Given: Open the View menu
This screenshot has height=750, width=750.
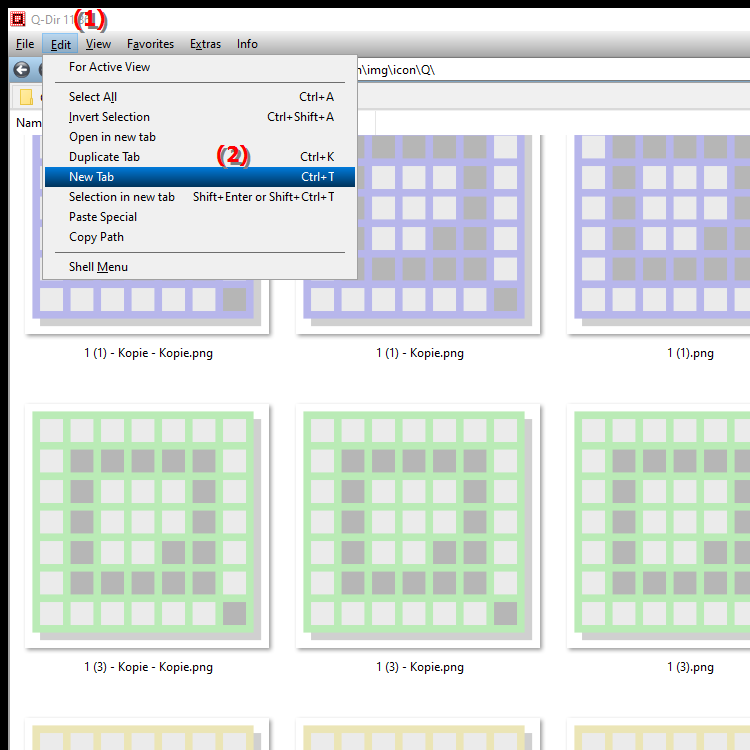Looking at the screenshot, I should pyautogui.click(x=99, y=44).
